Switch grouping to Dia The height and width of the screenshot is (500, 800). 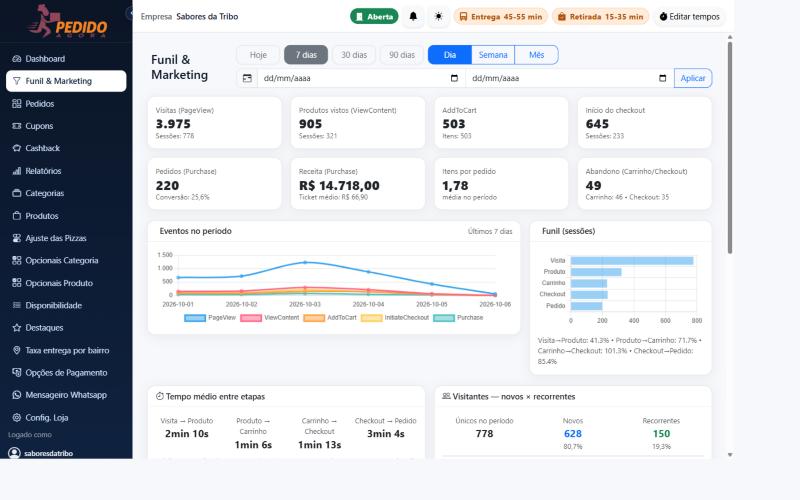click(x=449, y=55)
